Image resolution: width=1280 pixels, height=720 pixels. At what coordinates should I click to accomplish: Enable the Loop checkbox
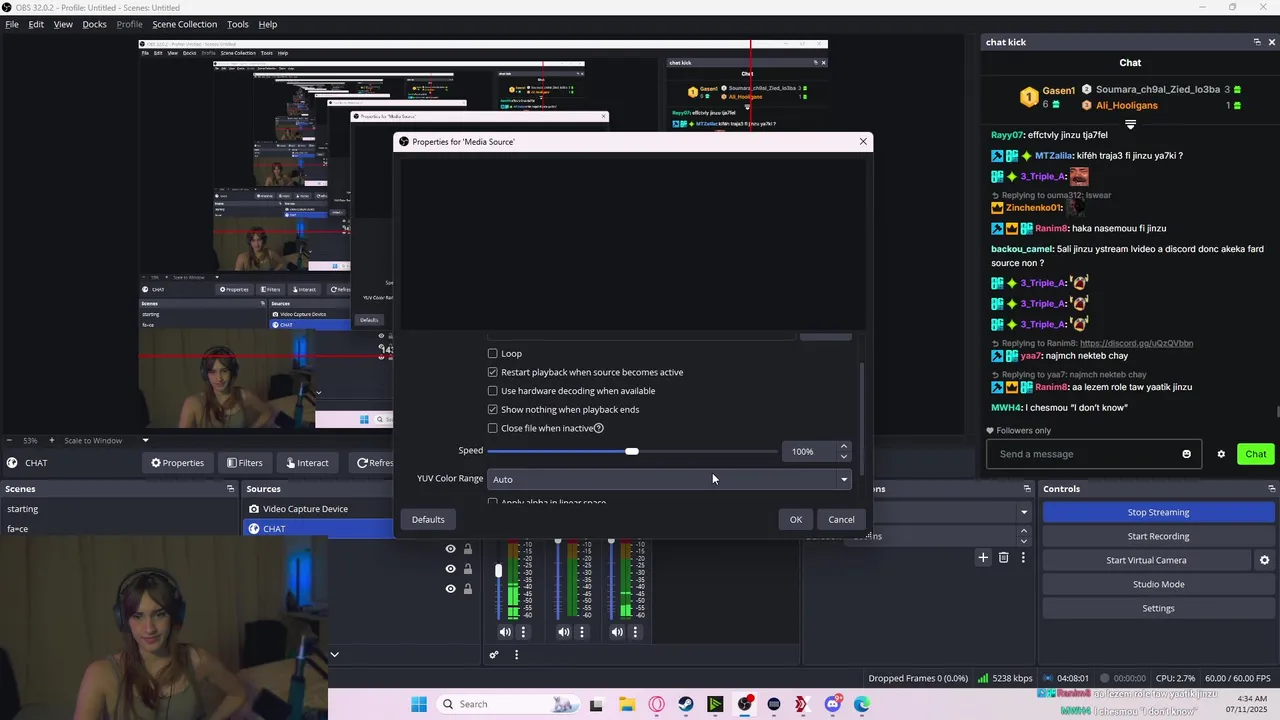coord(492,353)
